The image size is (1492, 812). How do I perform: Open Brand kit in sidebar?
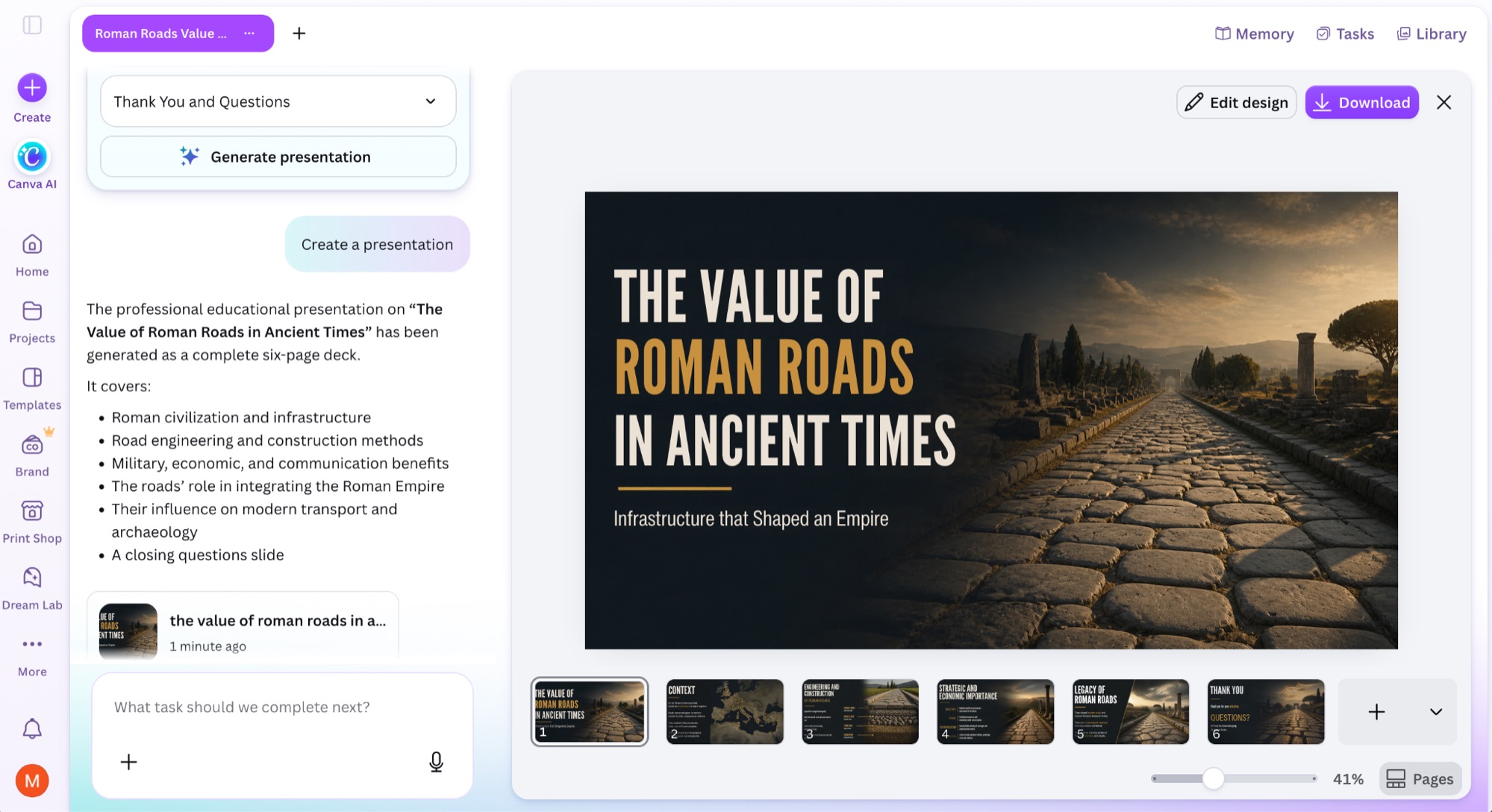pyautogui.click(x=32, y=455)
